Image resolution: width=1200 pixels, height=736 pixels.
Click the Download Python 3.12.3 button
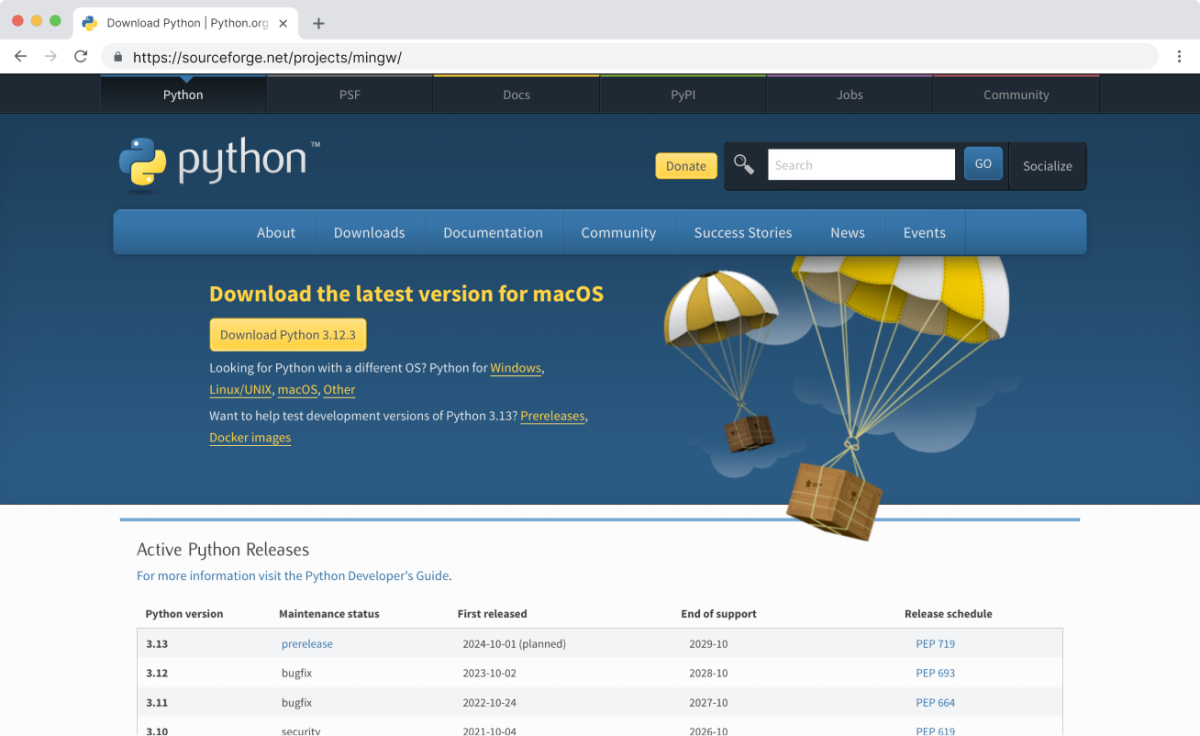[x=287, y=334]
